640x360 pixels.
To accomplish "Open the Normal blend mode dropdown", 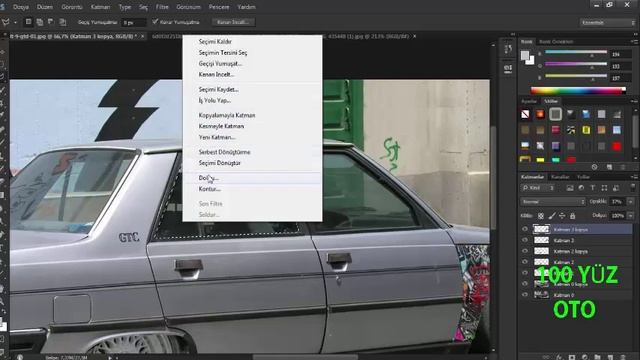I will click(x=553, y=202).
